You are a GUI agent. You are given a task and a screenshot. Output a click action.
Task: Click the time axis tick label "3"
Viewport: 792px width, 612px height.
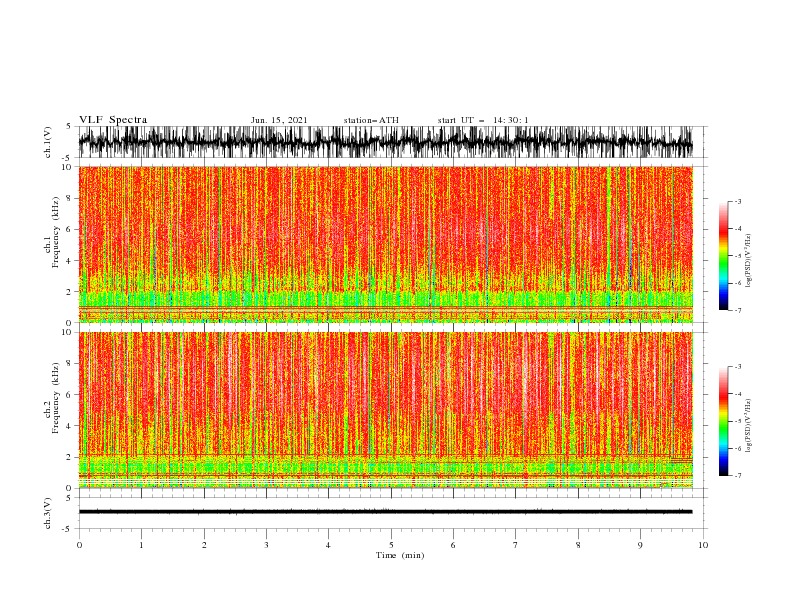coord(266,545)
